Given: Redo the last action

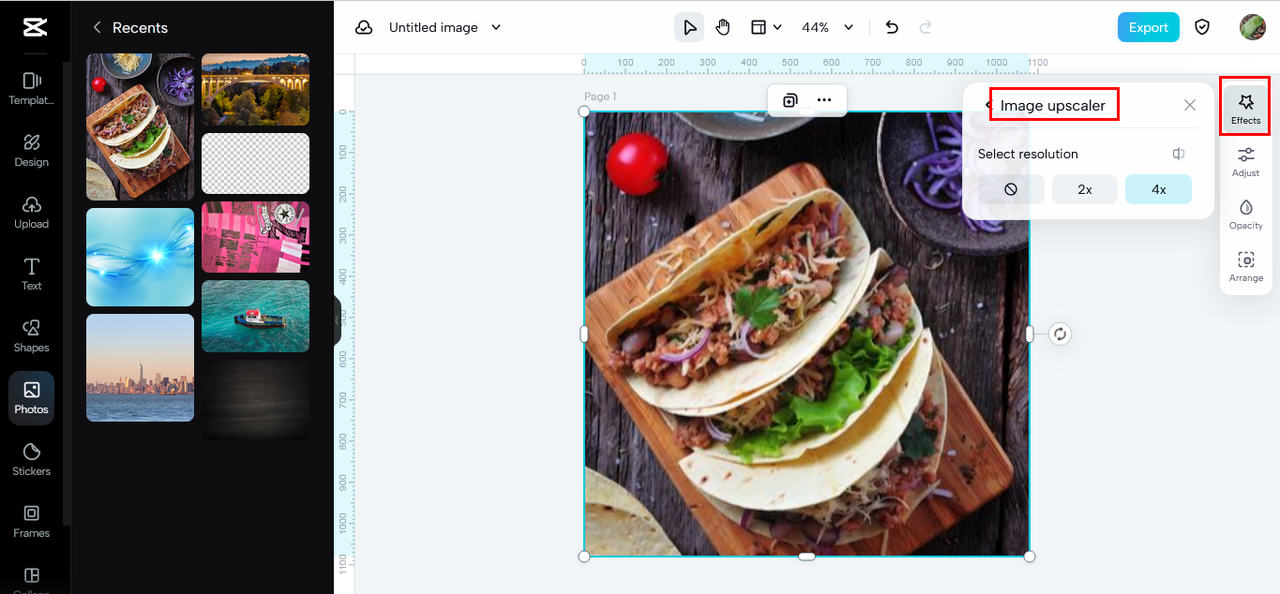Looking at the screenshot, I should pyautogui.click(x=926, y=28).
